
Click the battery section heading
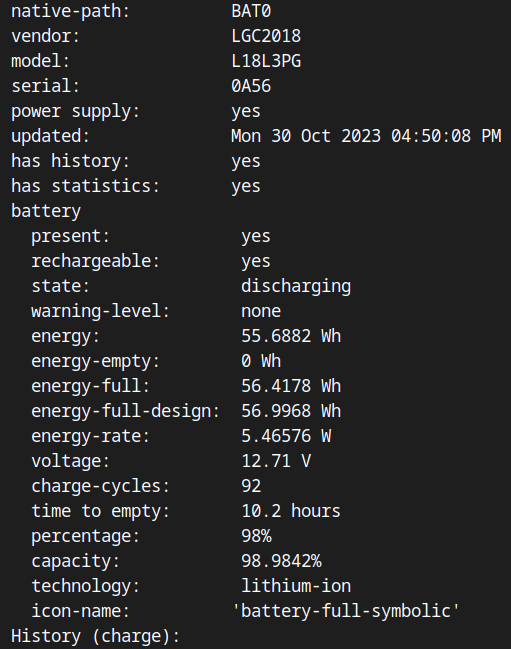click(x=46, y=211)
